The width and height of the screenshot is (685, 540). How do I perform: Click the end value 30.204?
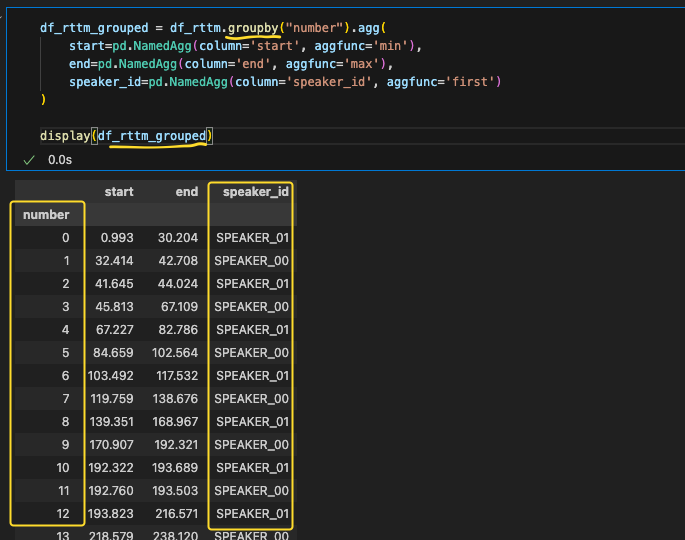point(178,238)
